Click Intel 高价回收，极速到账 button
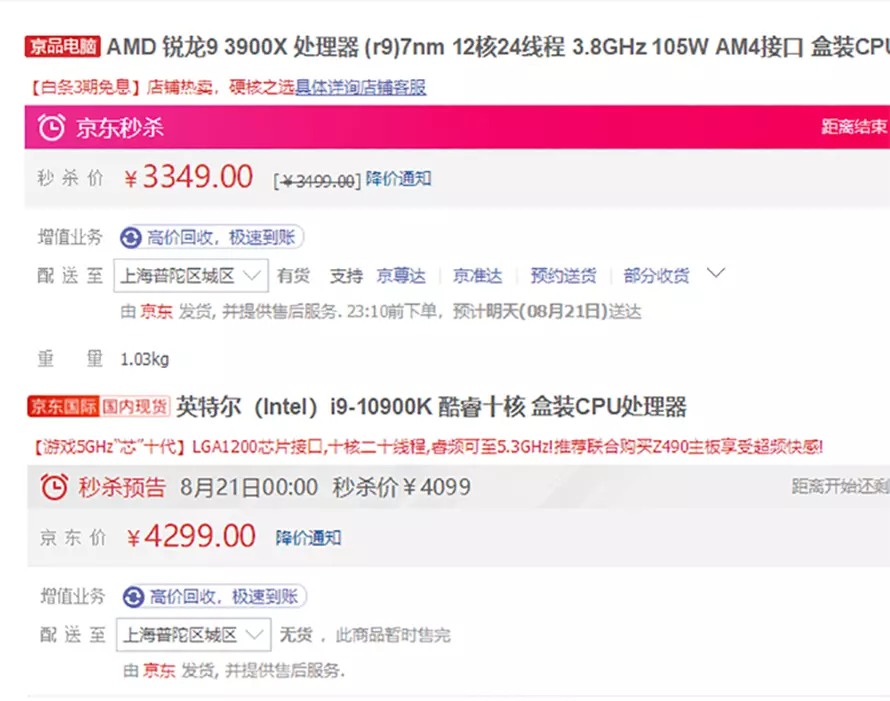The image size is (890, 701). [215, 597]
